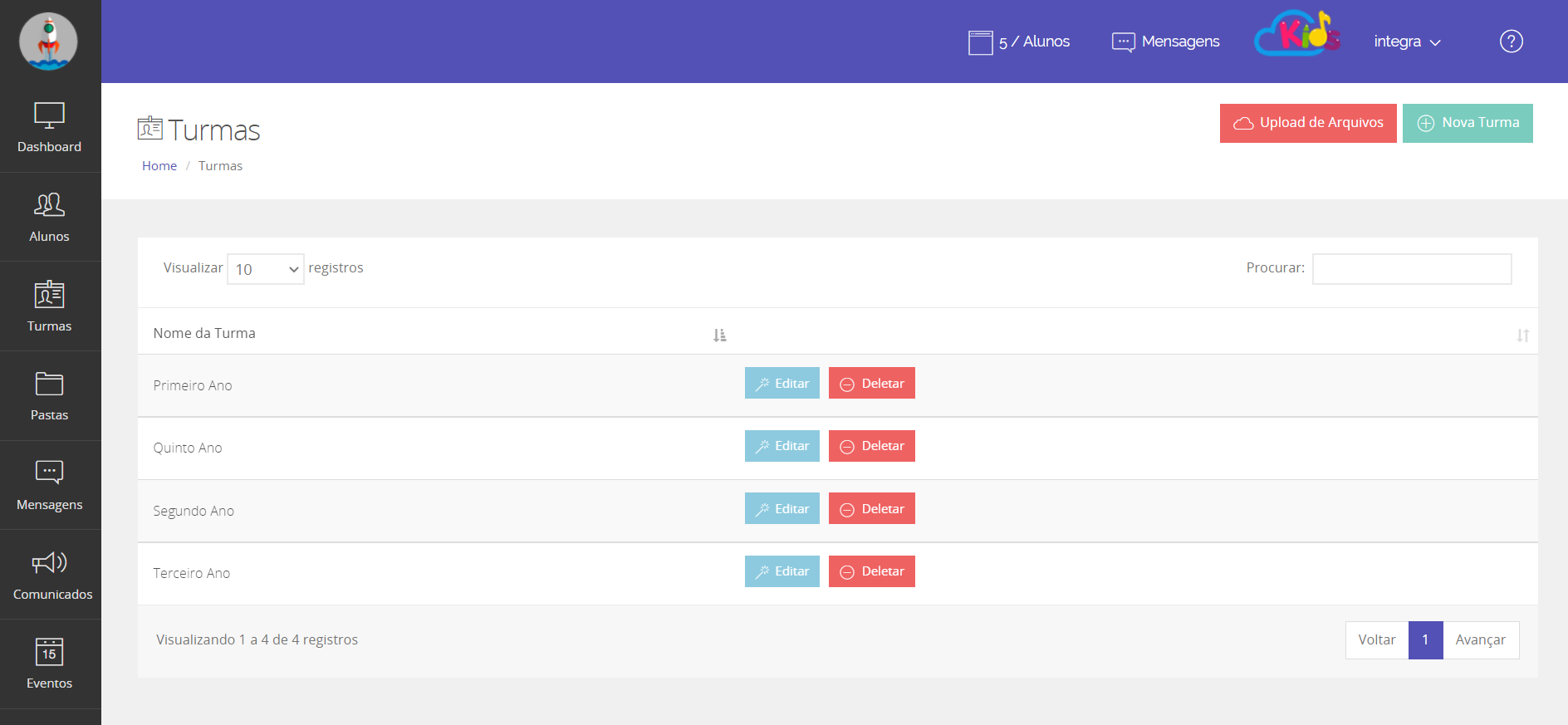Open Comunicados megaphone icon in sidebar
1568x725 pixels.
pos(49,563)
